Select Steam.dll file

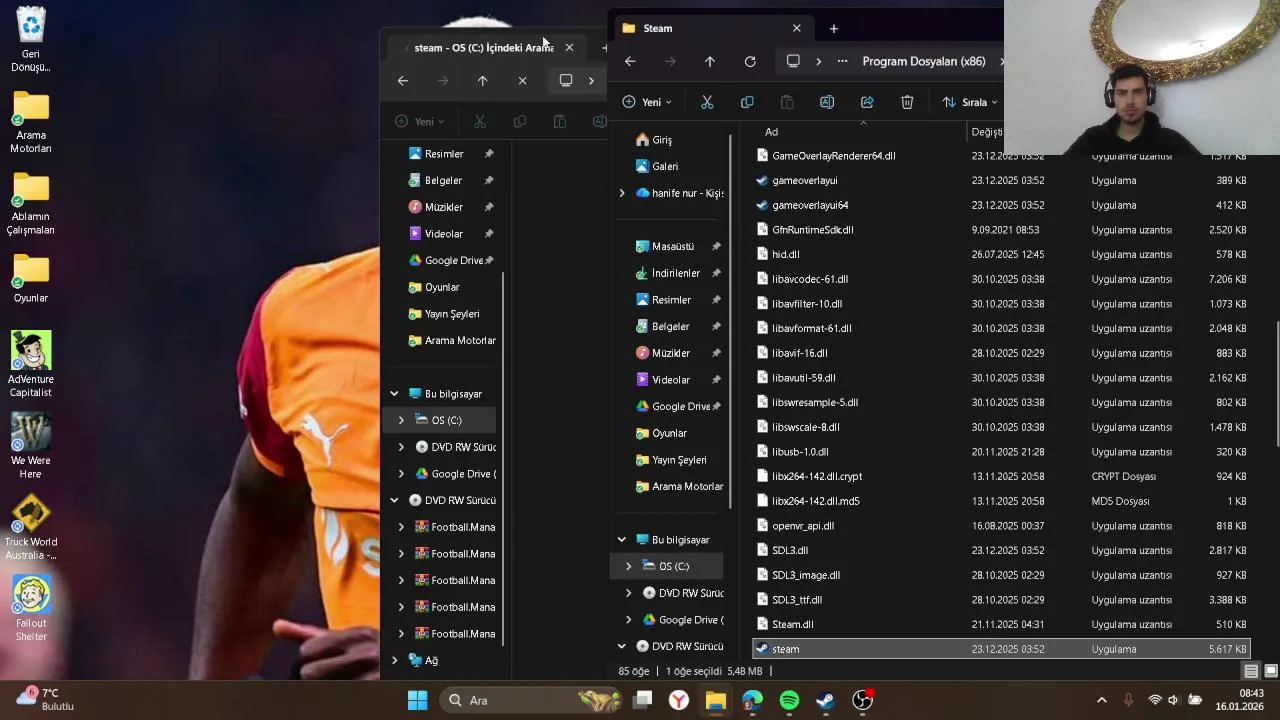[x=793, y=624]
